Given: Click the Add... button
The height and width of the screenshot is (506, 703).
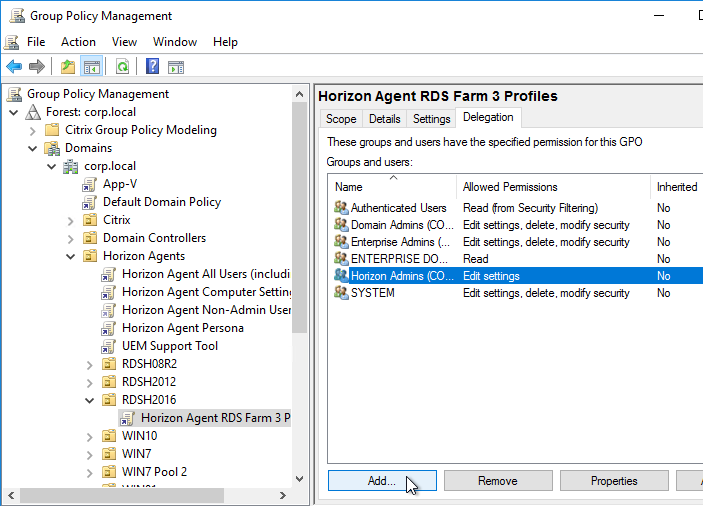Looking at the screenshot, I should pyautogui.click(x=382, y=480).
